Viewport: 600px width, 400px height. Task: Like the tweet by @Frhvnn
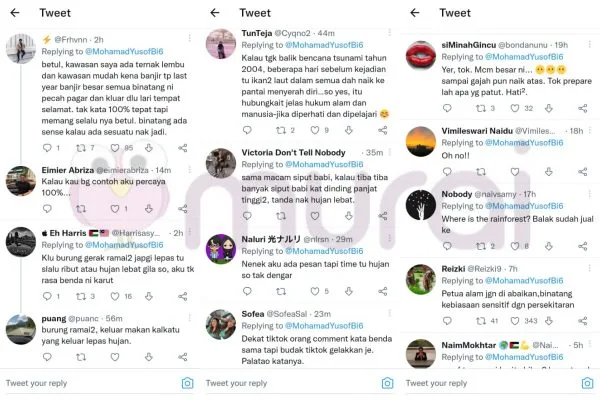pyautogui.click(x=115, y=148)
